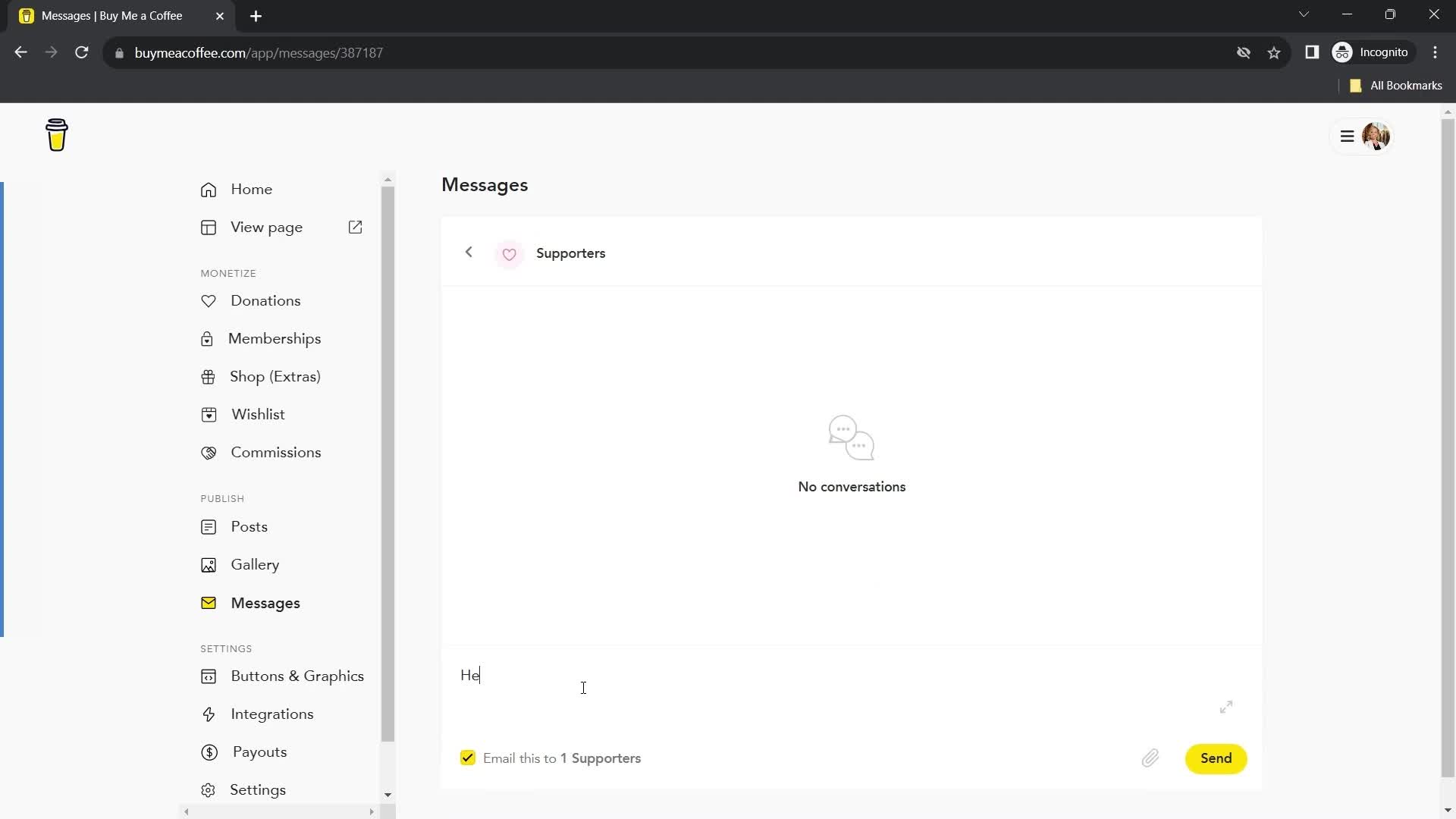
Task: Select Messages from the sidebar menu
Action: coord(265,603)
